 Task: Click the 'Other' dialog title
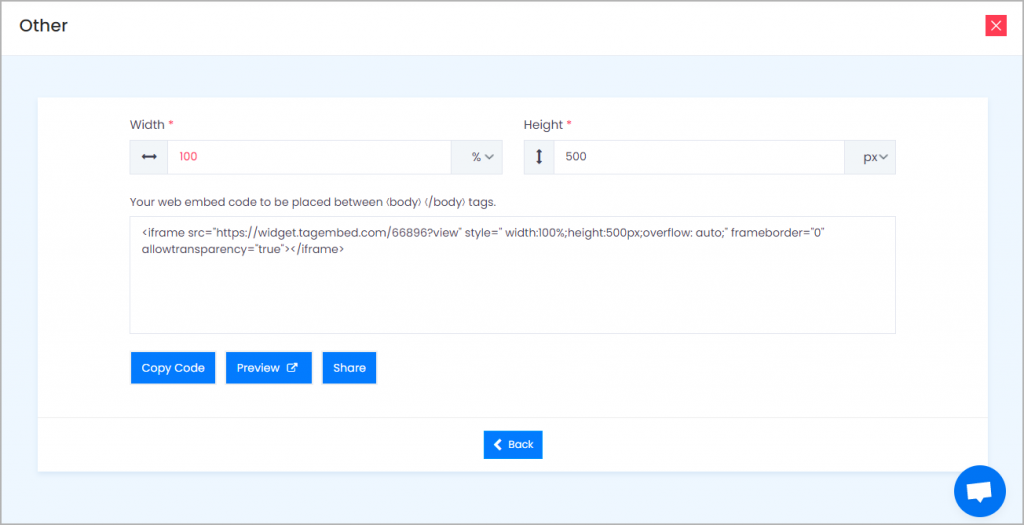click(43, 25)
